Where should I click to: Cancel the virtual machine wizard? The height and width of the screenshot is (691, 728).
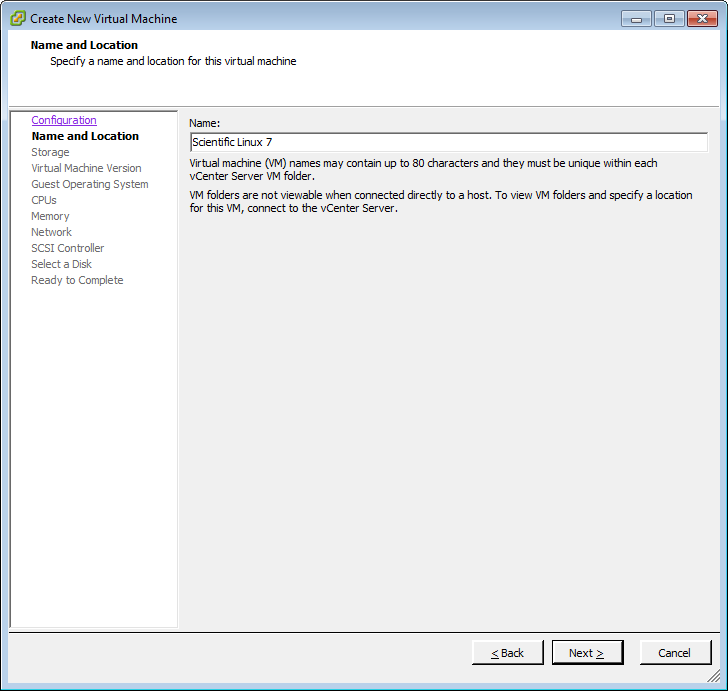pos(675,653)
